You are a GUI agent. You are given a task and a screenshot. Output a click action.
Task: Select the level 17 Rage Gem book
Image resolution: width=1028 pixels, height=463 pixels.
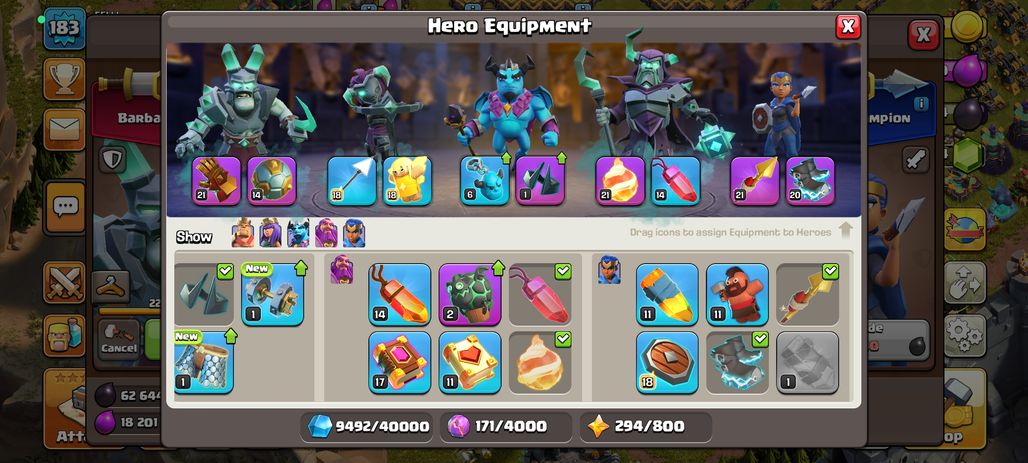(x=399, y=362)
